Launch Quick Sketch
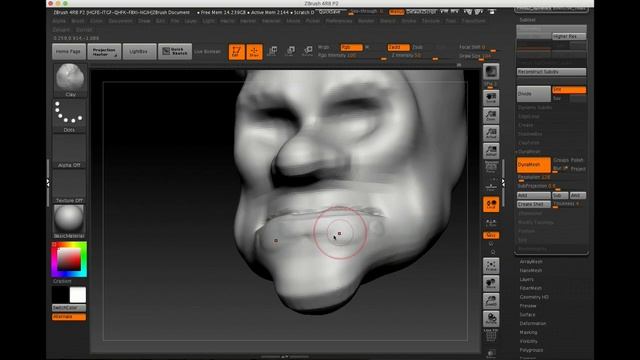 175,51
